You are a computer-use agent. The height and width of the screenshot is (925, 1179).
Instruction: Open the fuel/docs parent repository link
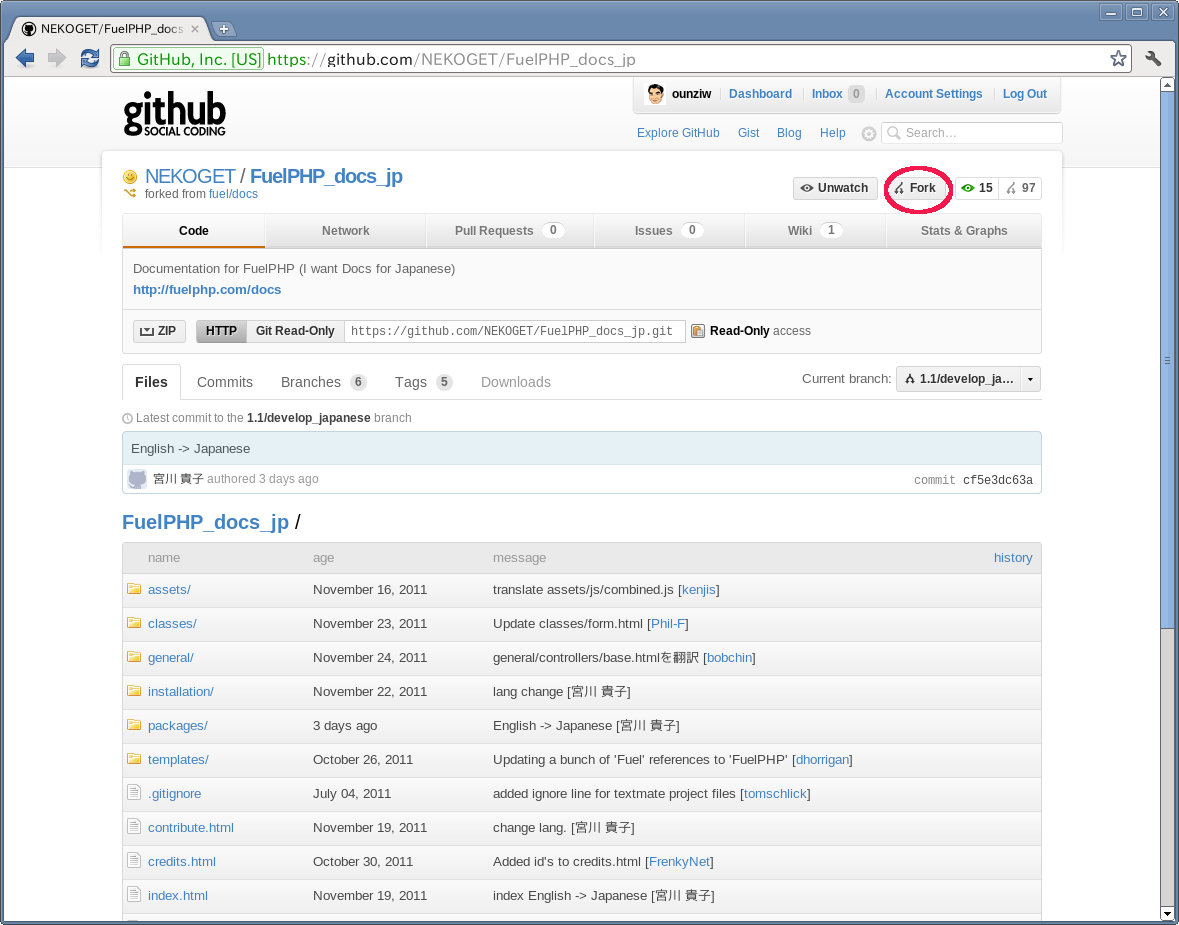point(233,194)
